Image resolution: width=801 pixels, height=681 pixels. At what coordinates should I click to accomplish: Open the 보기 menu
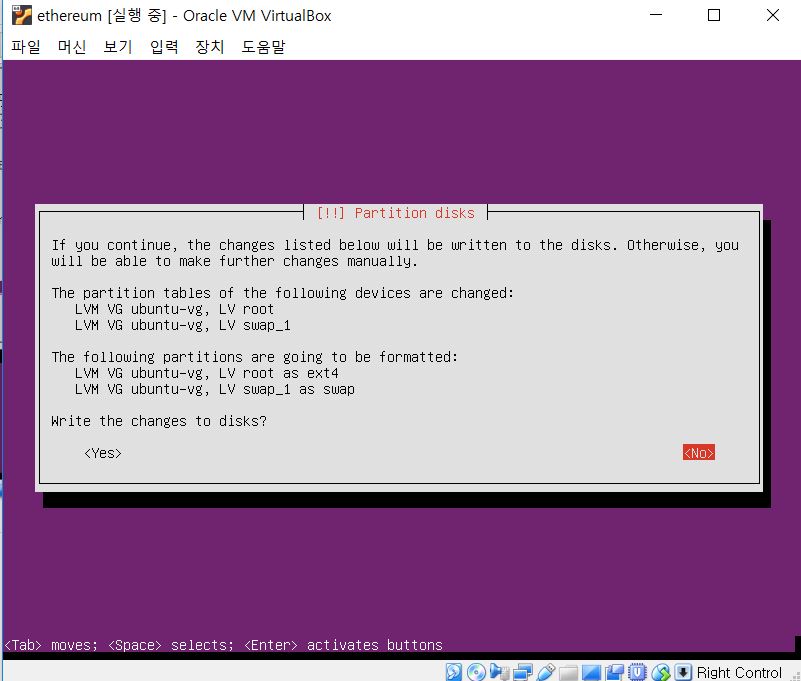tap(118, 47)
